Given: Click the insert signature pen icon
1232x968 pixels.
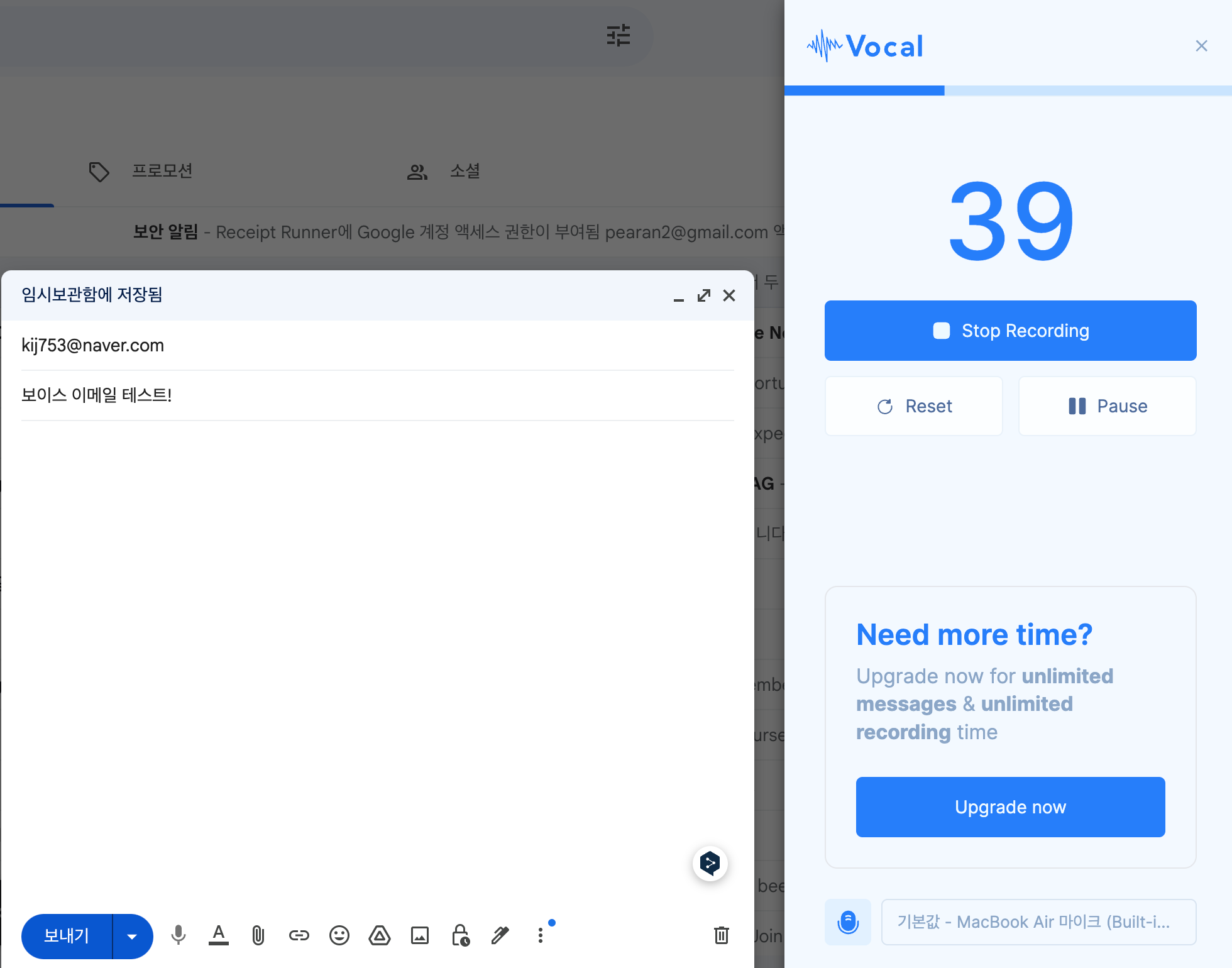Looking at the screenshot, I should pos(500,935).
